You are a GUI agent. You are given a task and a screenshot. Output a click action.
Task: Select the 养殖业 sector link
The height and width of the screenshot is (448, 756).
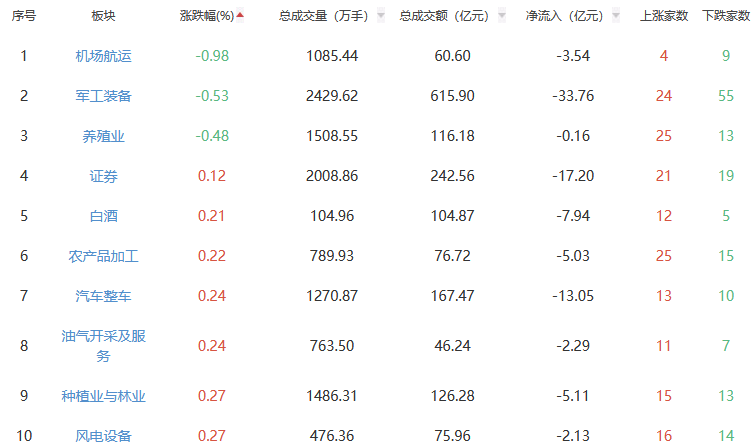(x=103, y=136)
